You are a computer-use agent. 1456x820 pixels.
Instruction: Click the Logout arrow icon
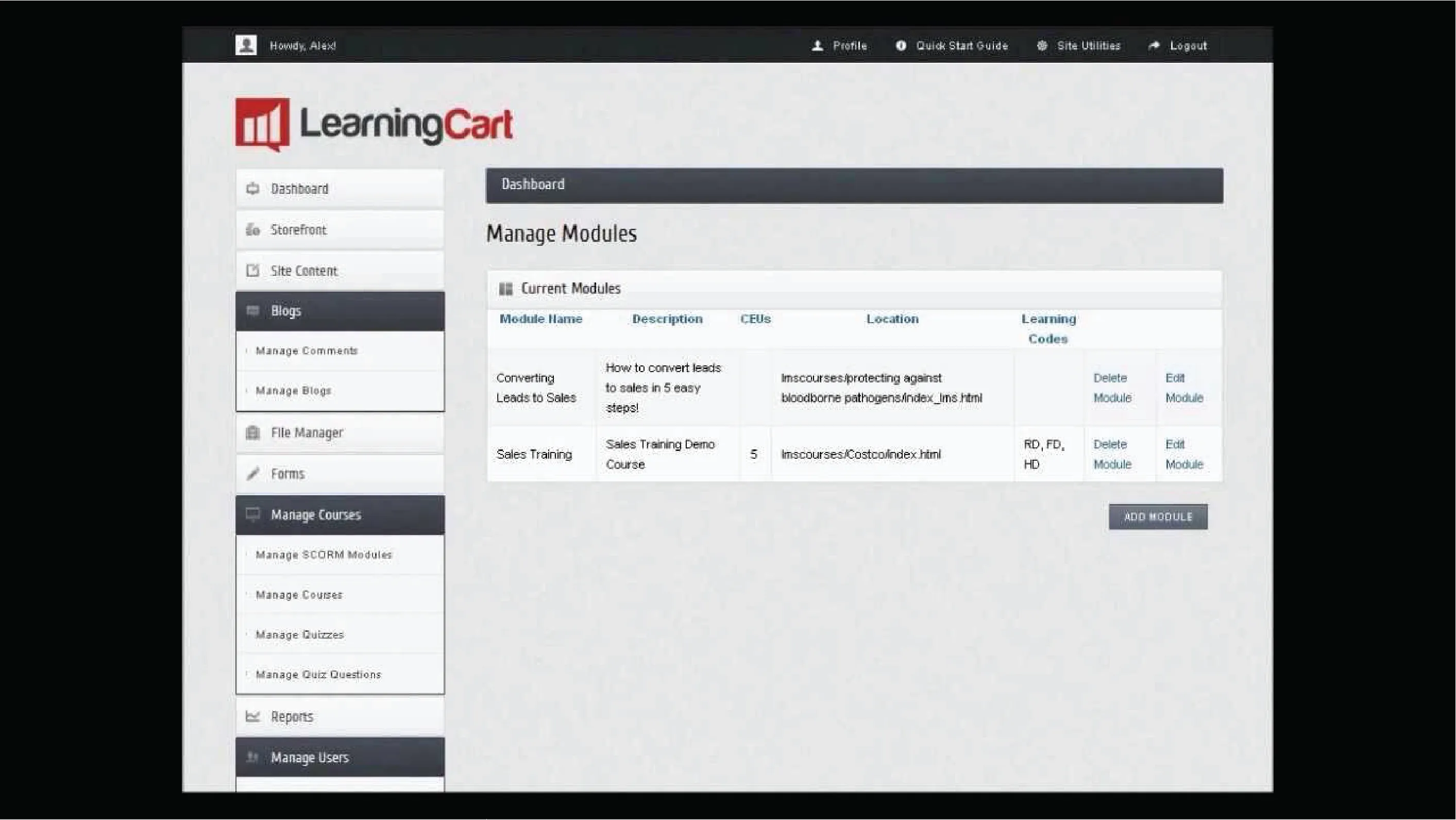tap(1154, 46)
